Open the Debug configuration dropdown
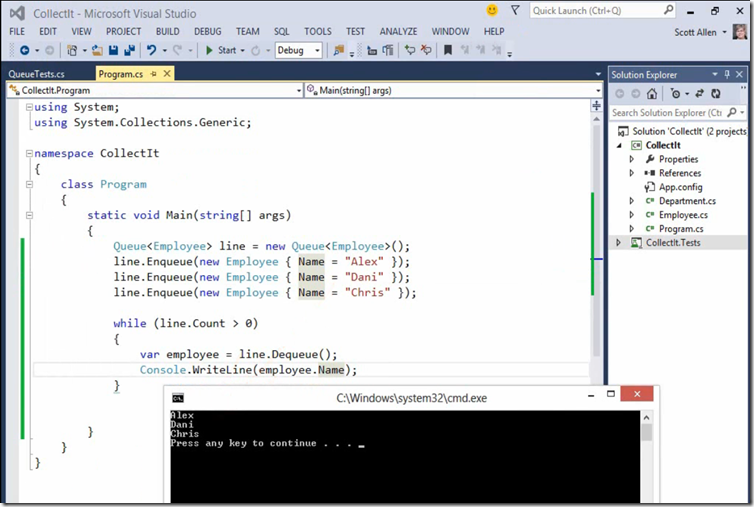754x507 pixels. (317, 50)
